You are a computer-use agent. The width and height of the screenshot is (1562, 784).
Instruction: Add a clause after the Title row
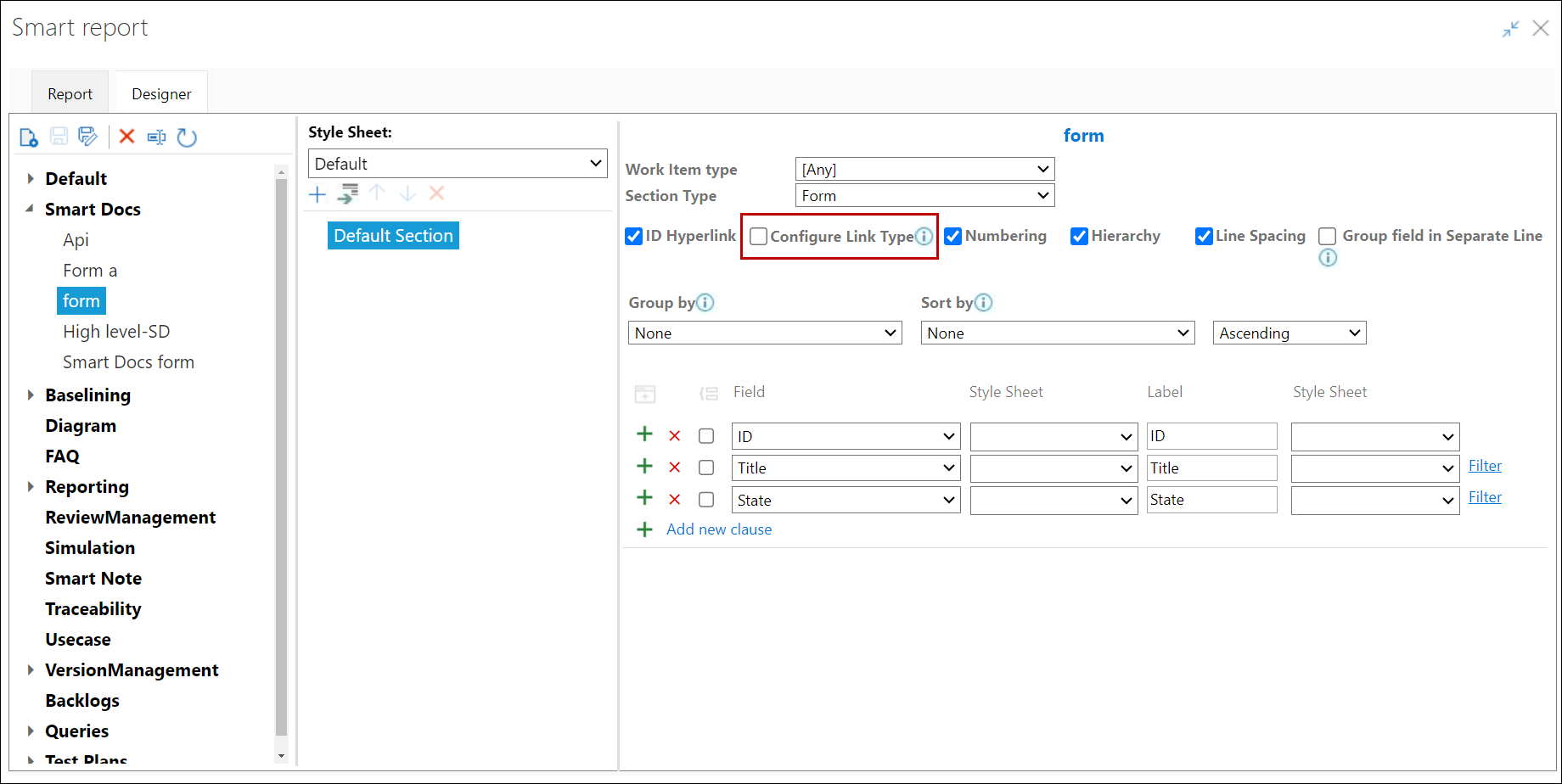[x=645, y=466]
